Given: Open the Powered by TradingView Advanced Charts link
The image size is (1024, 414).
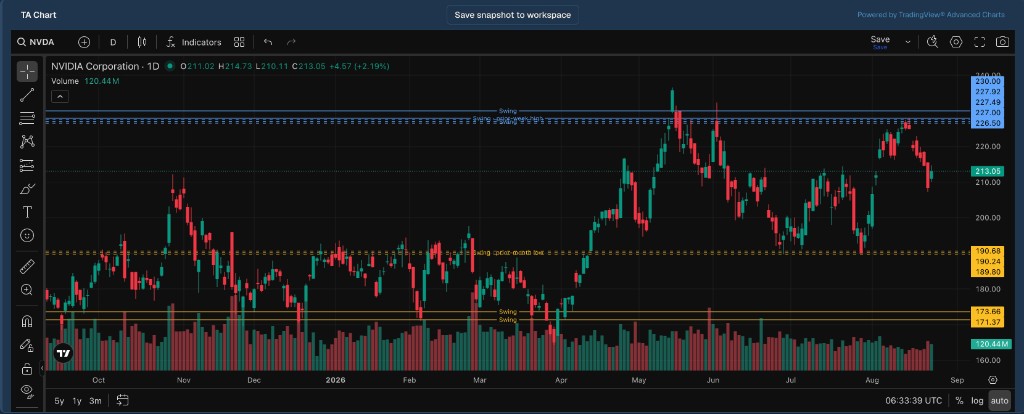Looking at the screenshot, I should point(931,15).
